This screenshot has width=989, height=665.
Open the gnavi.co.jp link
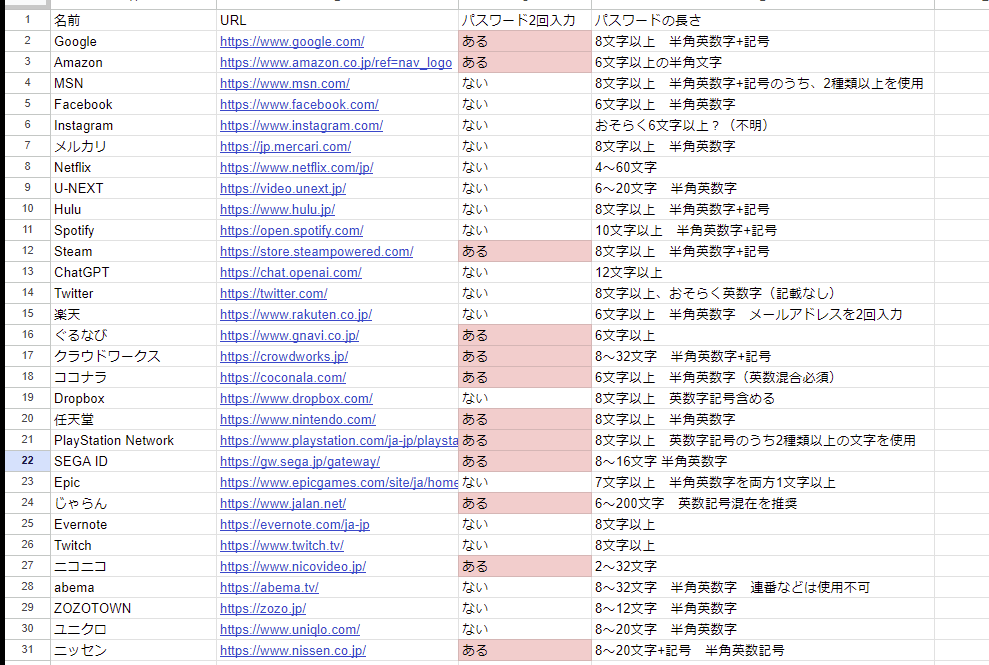(x=290, y=336)
